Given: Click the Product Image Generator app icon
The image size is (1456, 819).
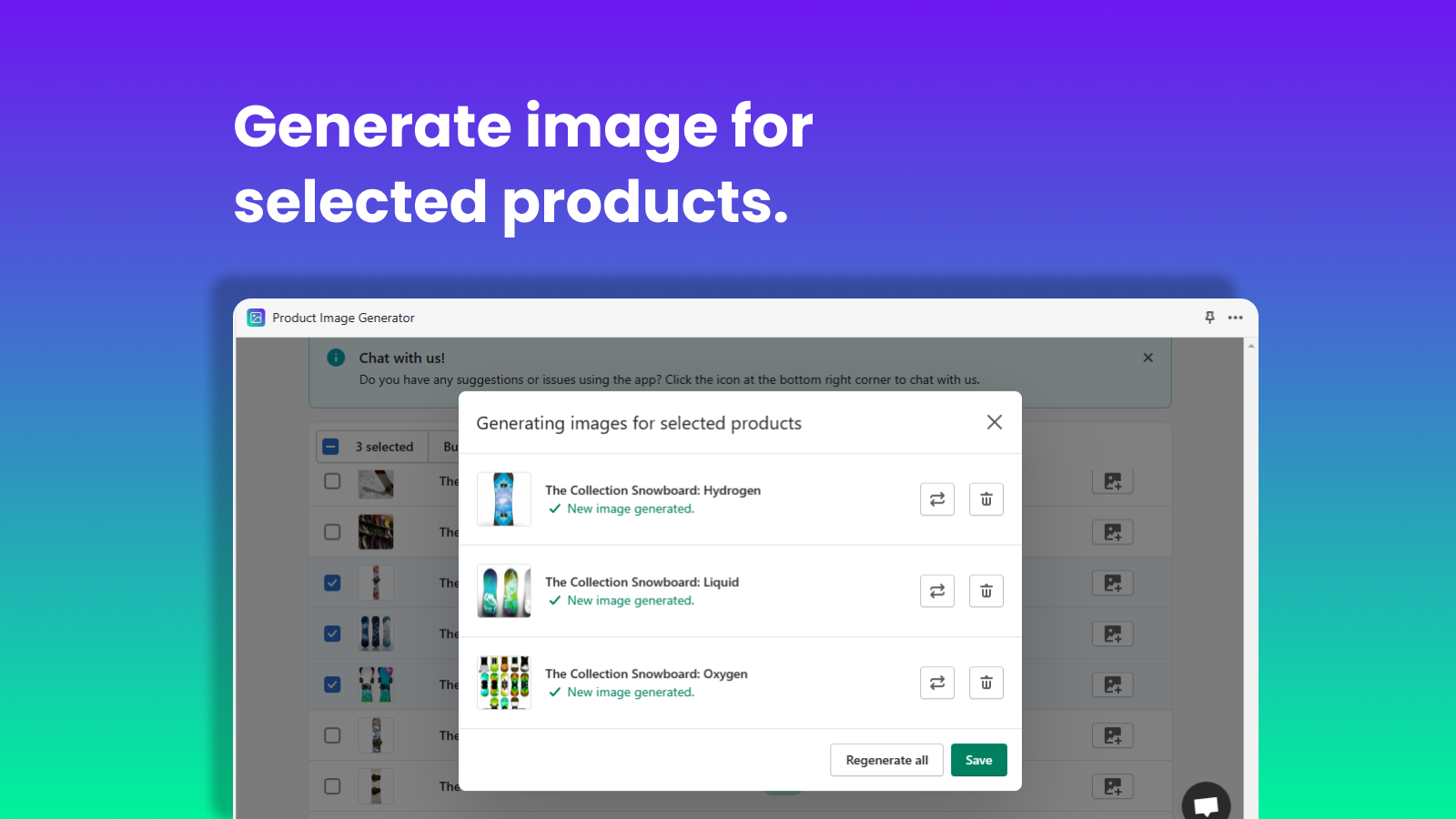Looking at the screenshot, I should (257, 318).
